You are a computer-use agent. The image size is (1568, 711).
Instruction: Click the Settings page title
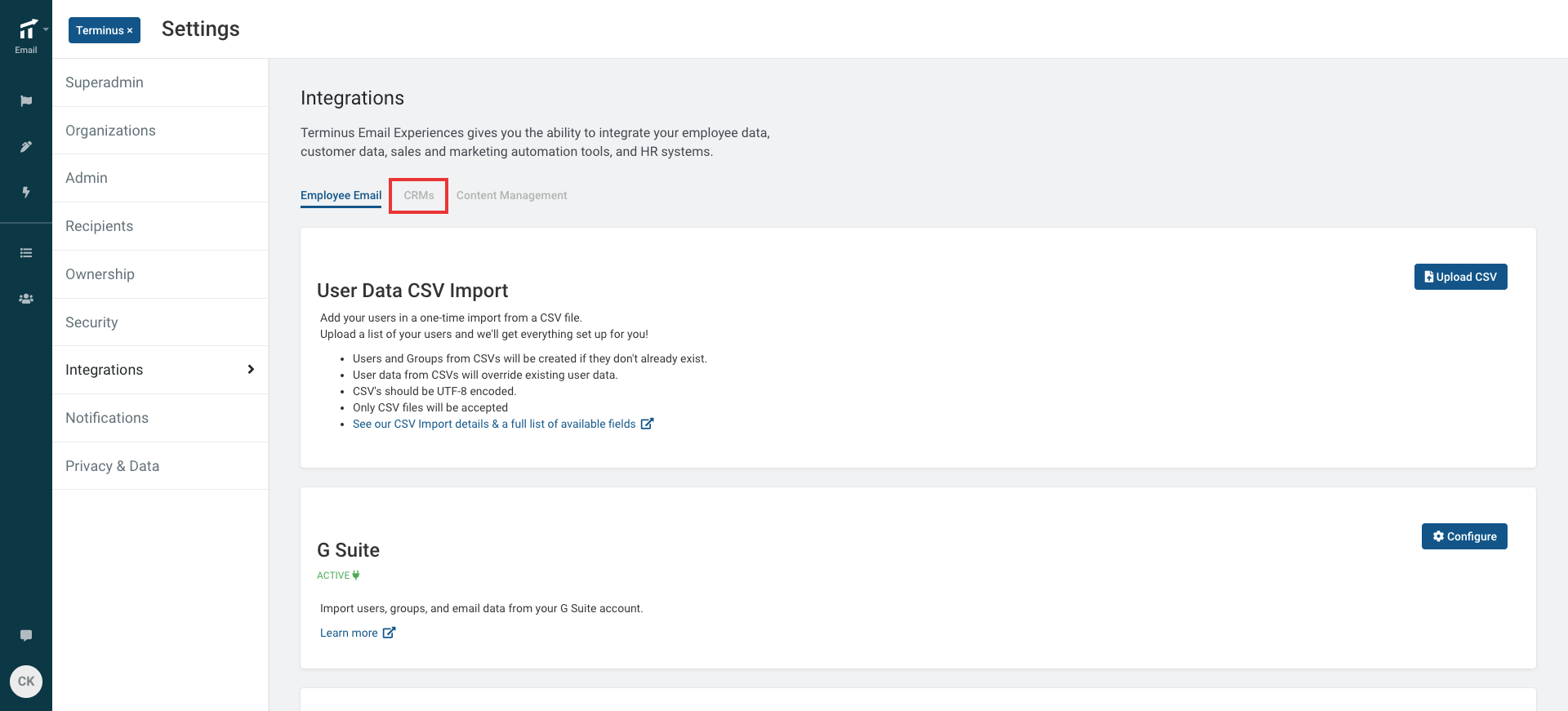(x=200, y=29)
